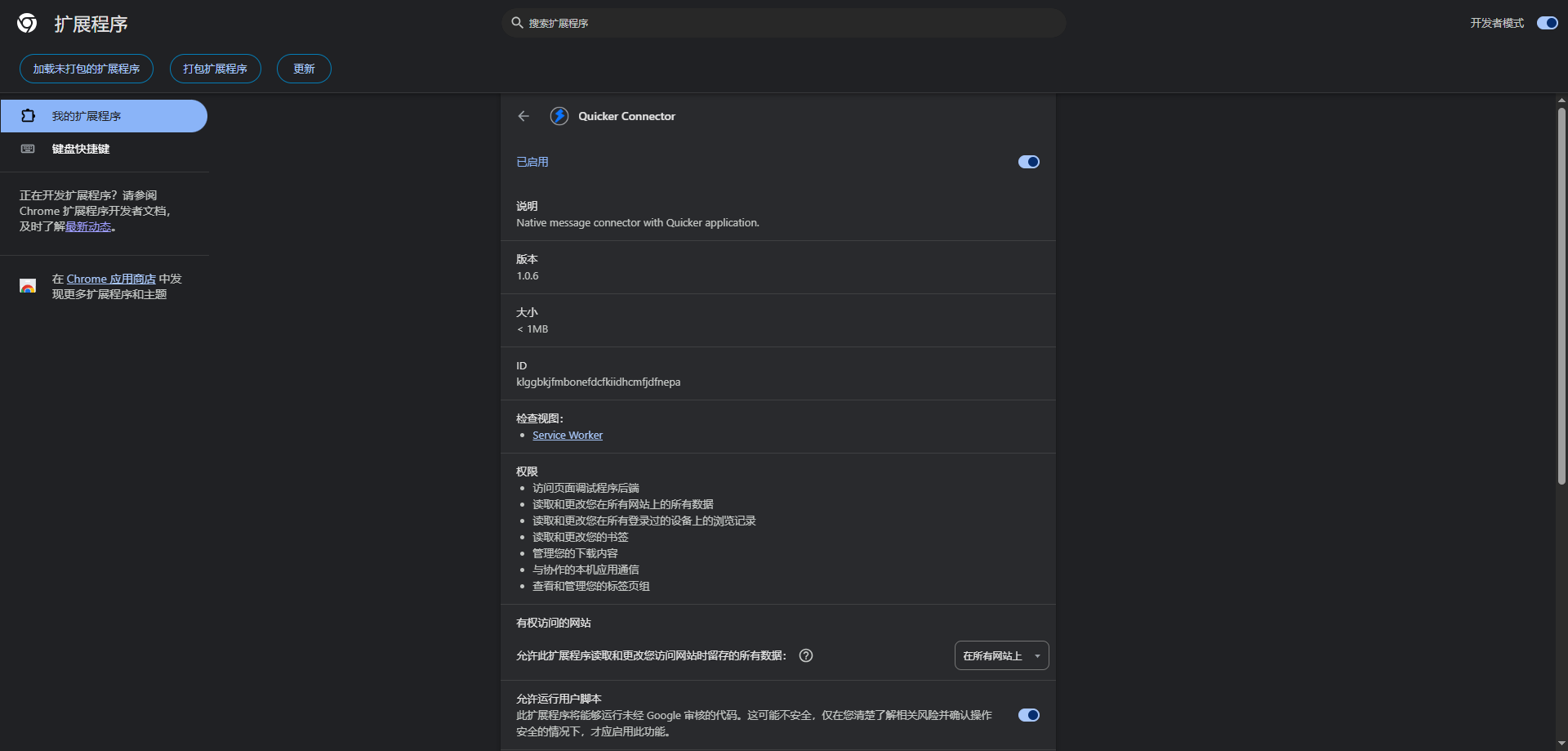Click the search extensions input field
1568x751 pixels.
(x=784, y=23)
